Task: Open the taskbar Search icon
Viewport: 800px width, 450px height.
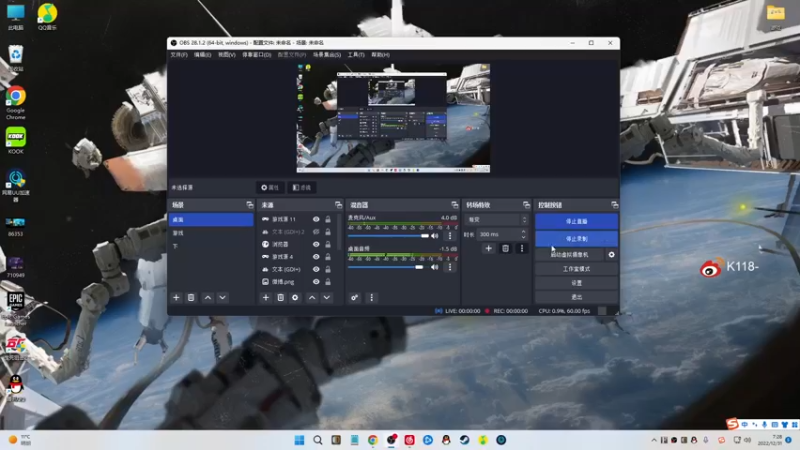Action: coord(317,440)
